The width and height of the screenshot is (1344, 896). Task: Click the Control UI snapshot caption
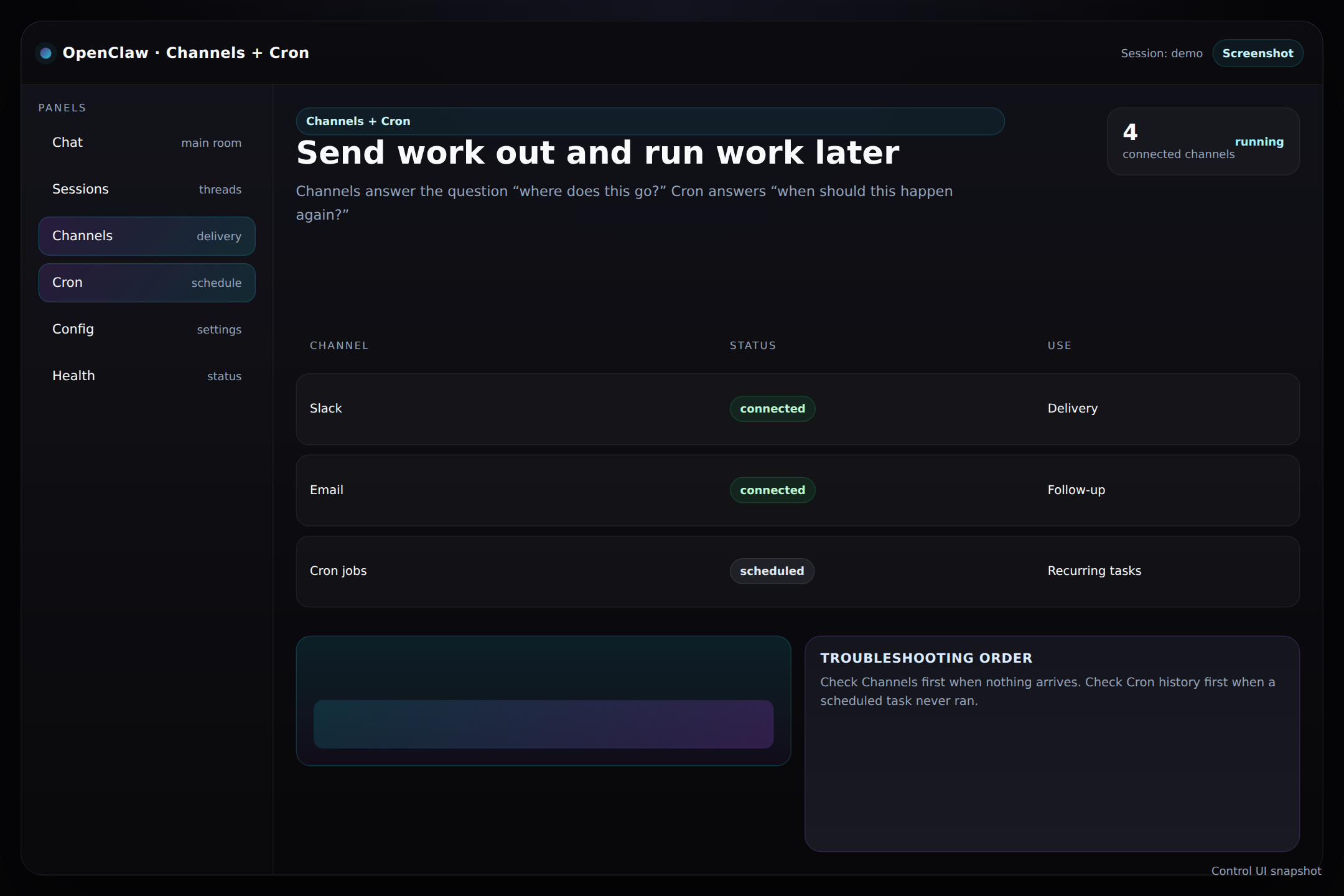click(x=1266, y=871)
